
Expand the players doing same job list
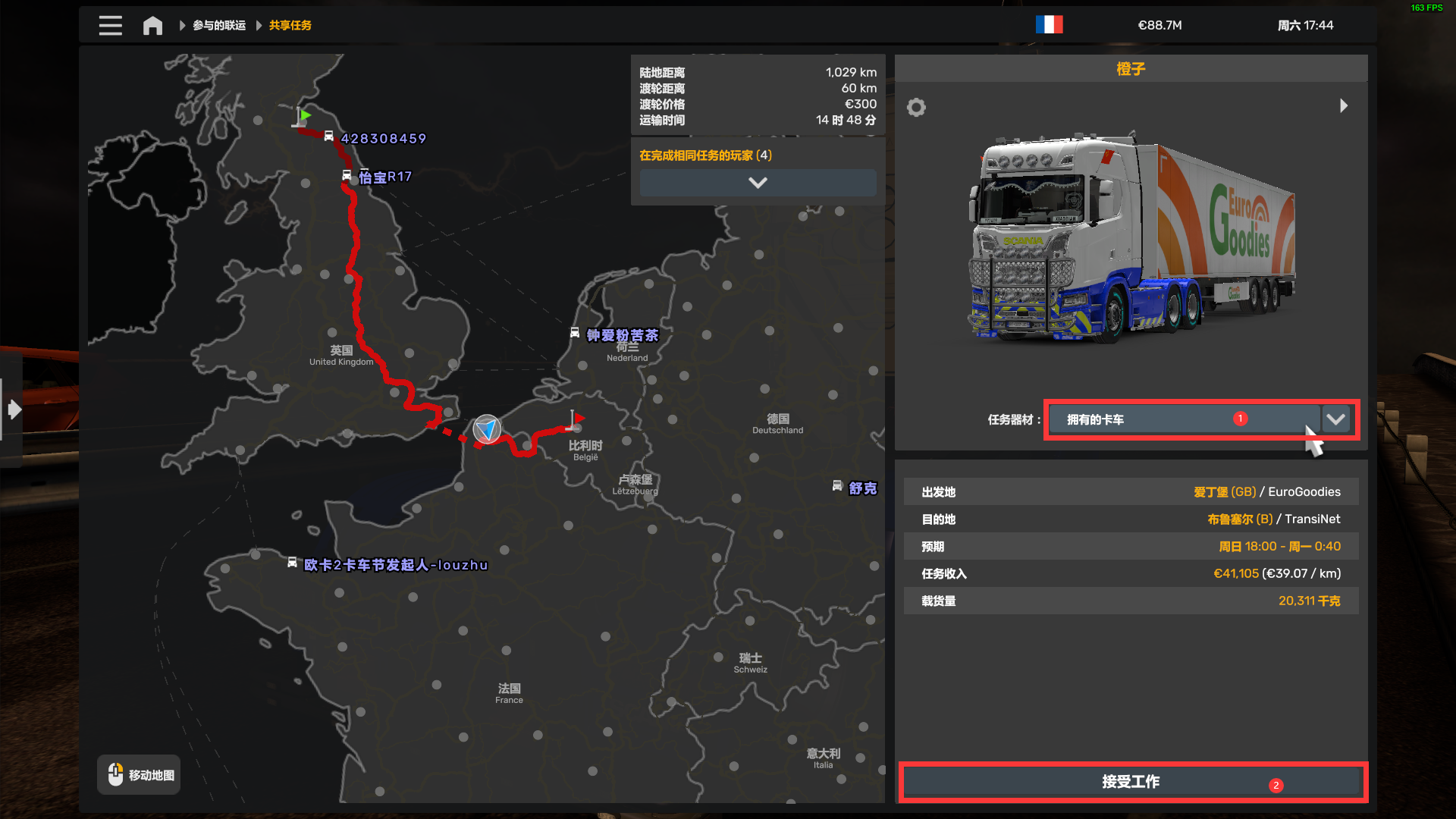pos(758,183)
